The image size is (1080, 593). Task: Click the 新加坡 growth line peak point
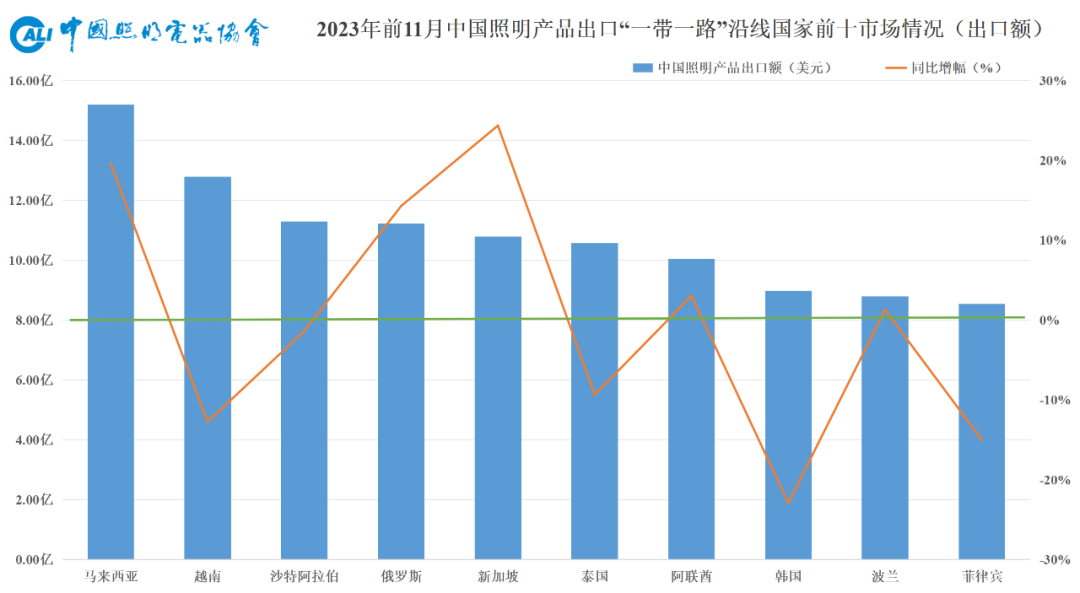coord(498,125)
